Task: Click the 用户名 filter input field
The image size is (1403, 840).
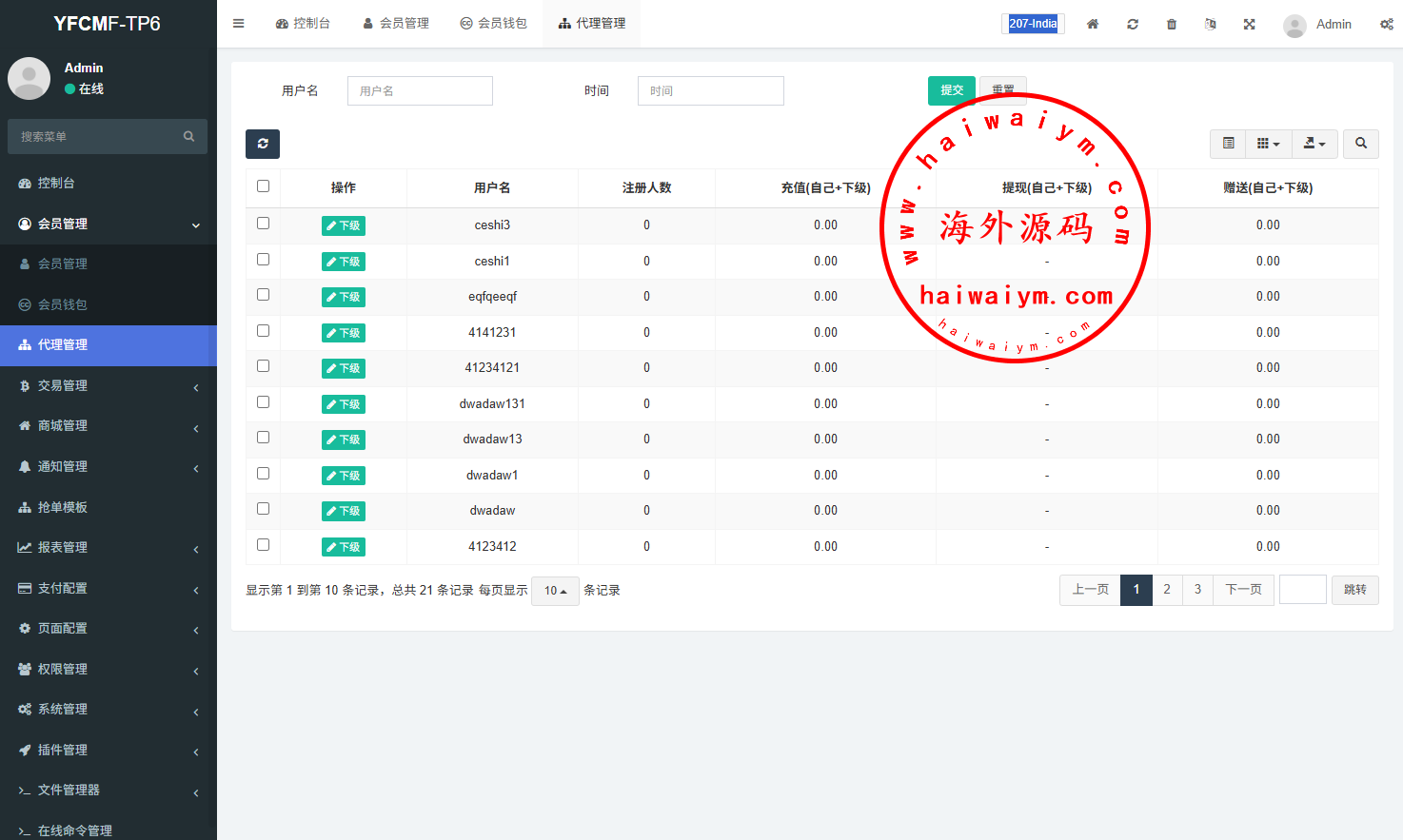Action: pyautogui.click(x=420, y=90)
